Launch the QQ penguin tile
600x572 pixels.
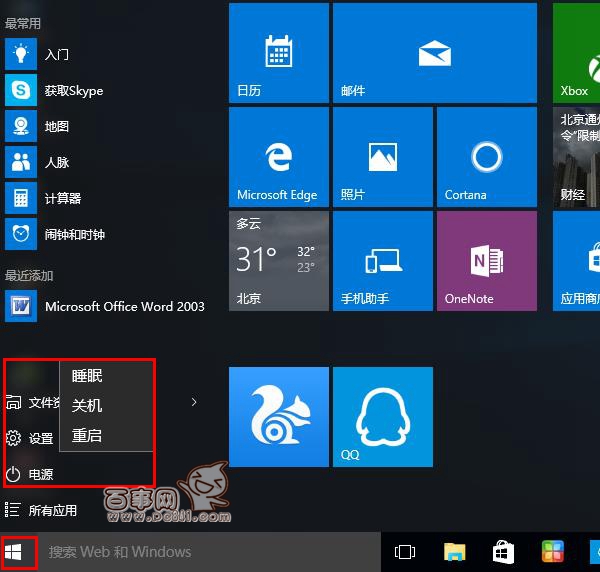382,417
